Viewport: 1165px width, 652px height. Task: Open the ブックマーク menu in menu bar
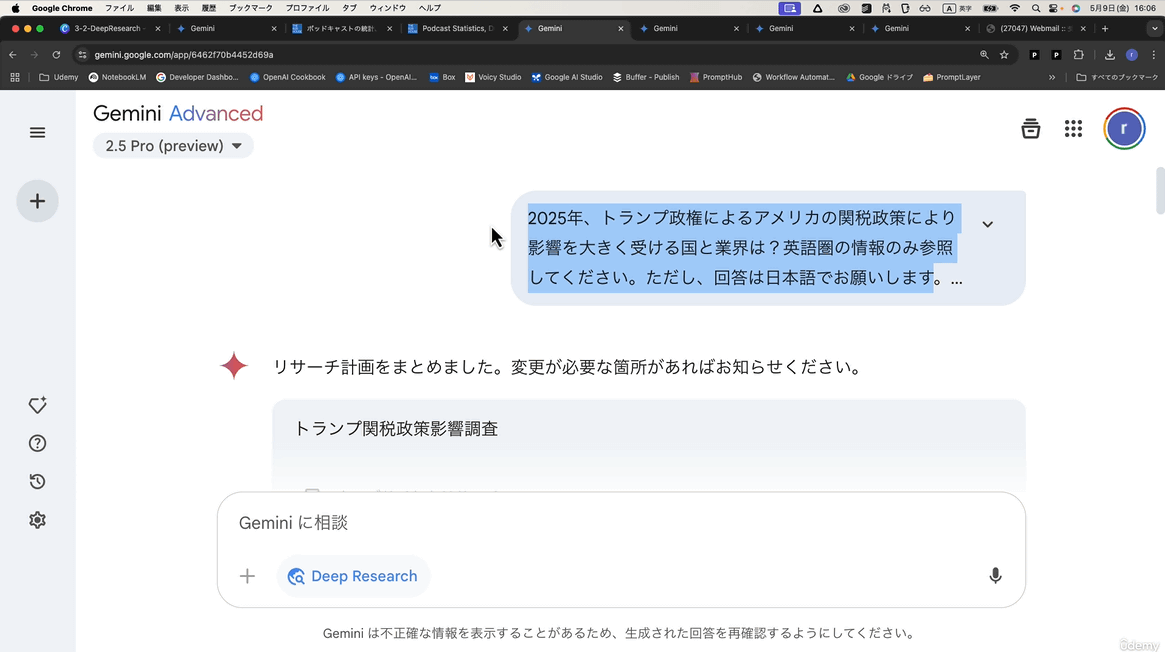[250, 8]
